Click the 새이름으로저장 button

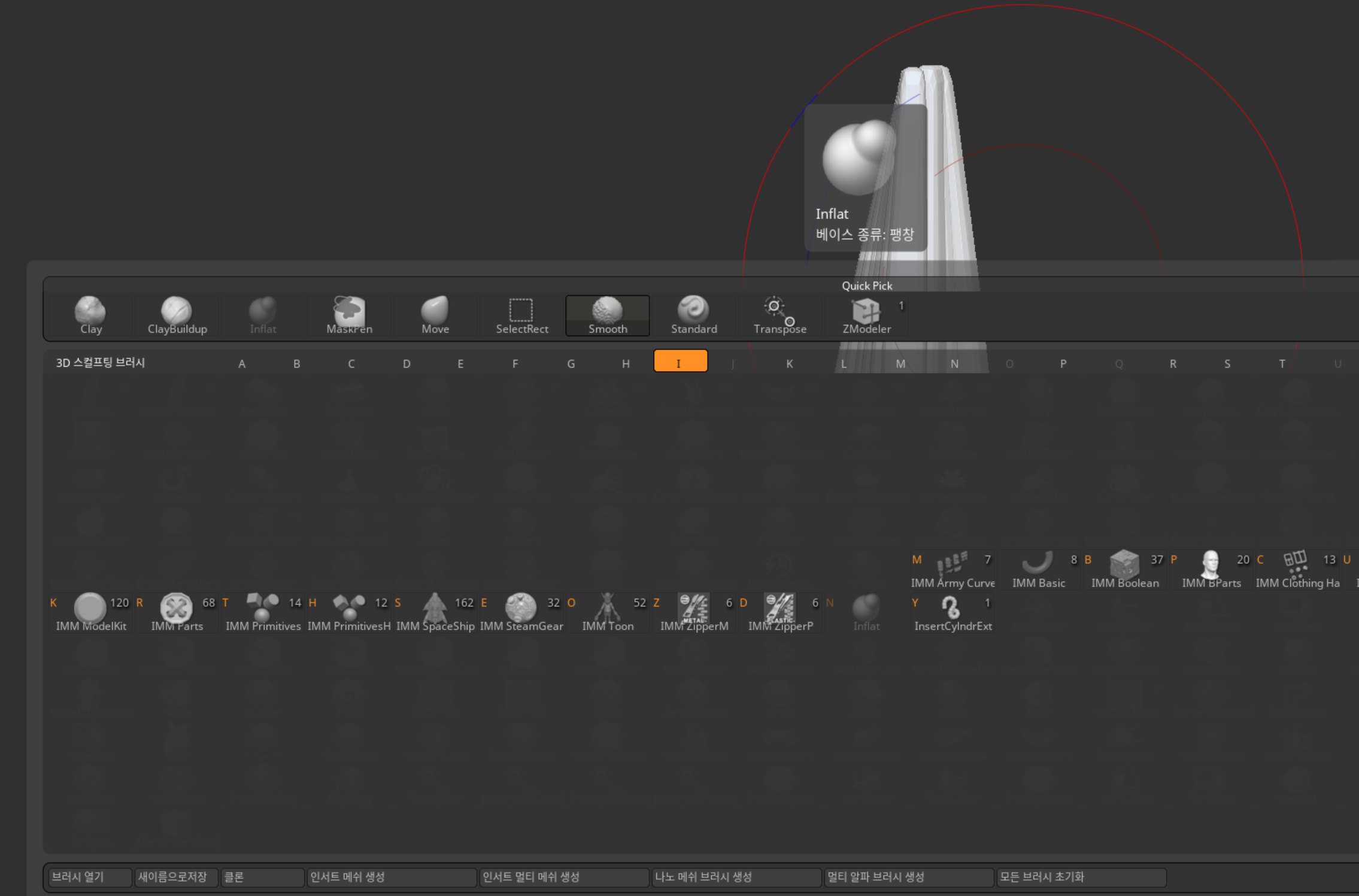pos(175,877)
